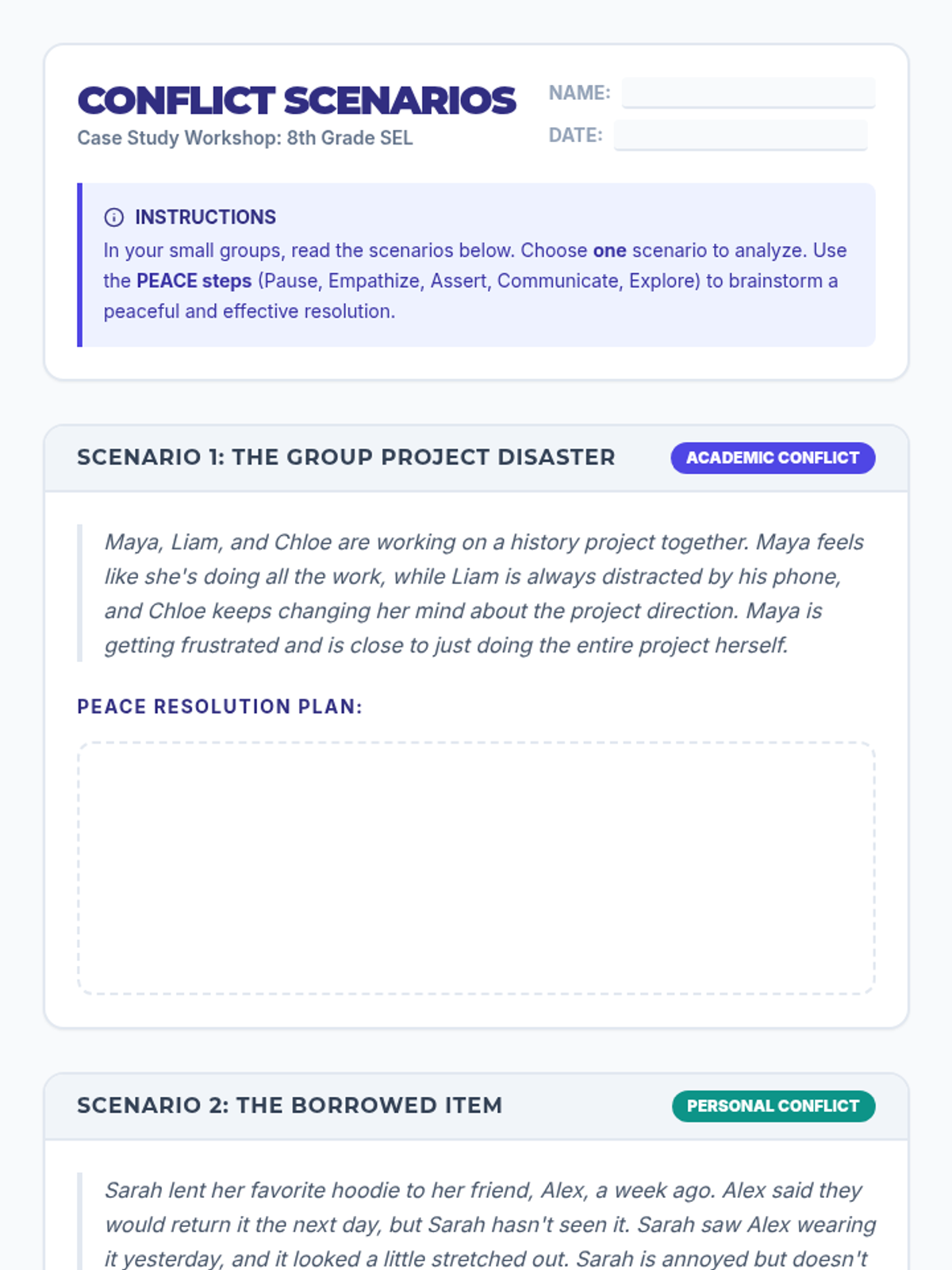Viewport: 952px width, 1270px height.
Task: Click the DATE input field
Action: click(x=740, y=136)
